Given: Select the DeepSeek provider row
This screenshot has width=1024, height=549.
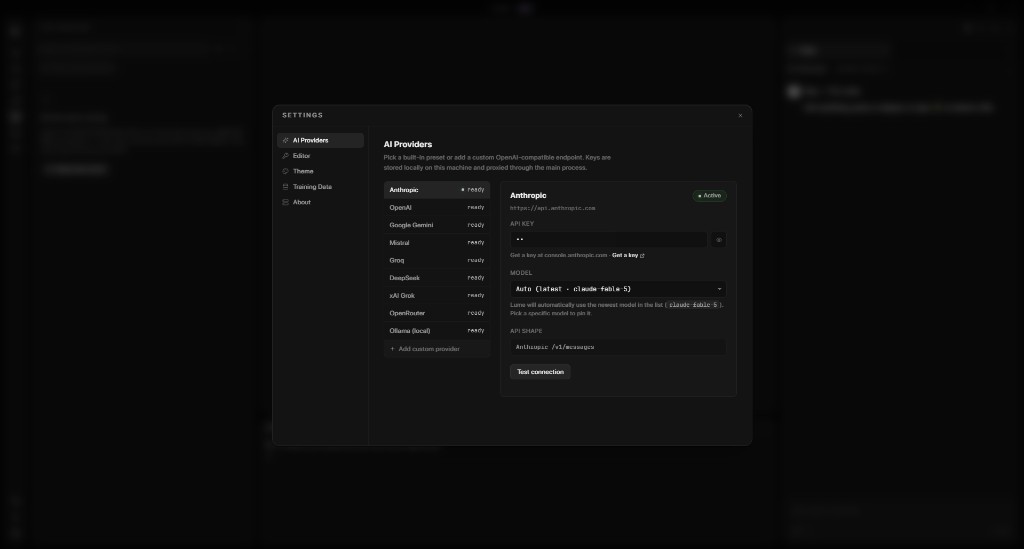Looking at the screenshot, I should click(437, 278).
